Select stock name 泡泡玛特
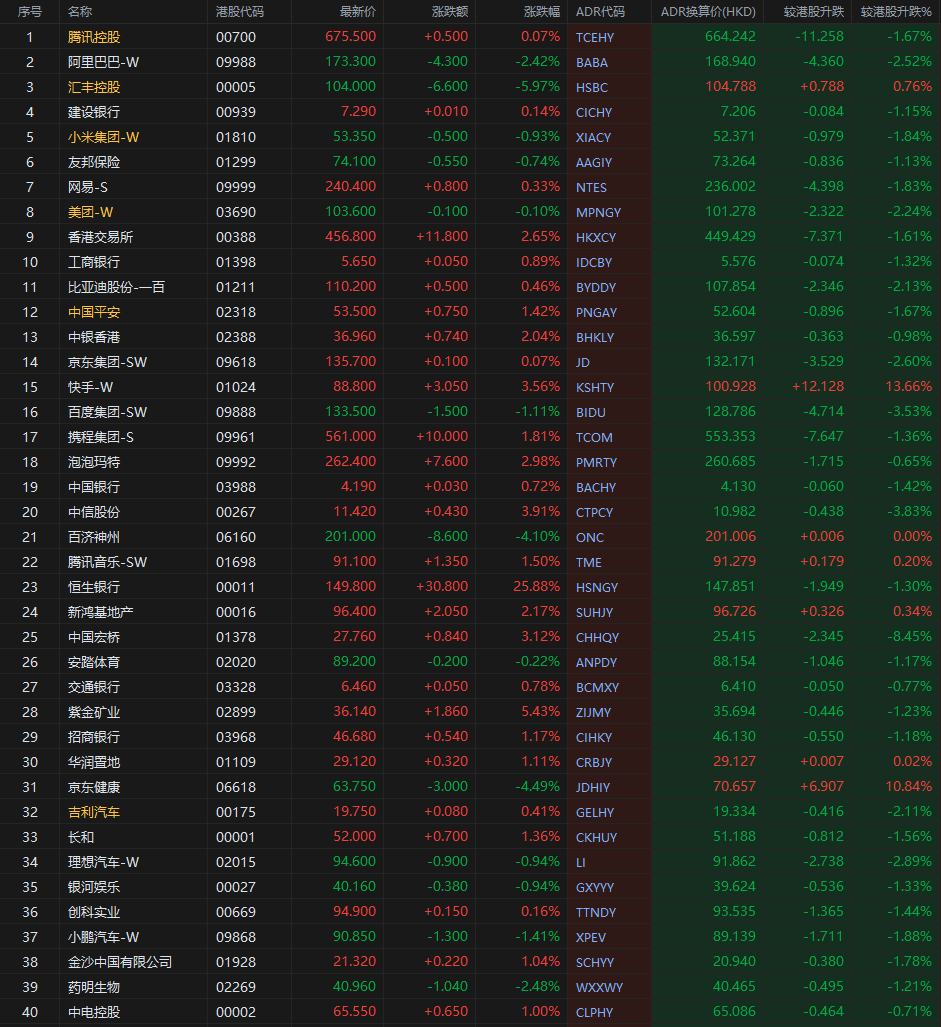This screenshot has width=941, height=1027. pyautogui.click(x=94, y=462)
